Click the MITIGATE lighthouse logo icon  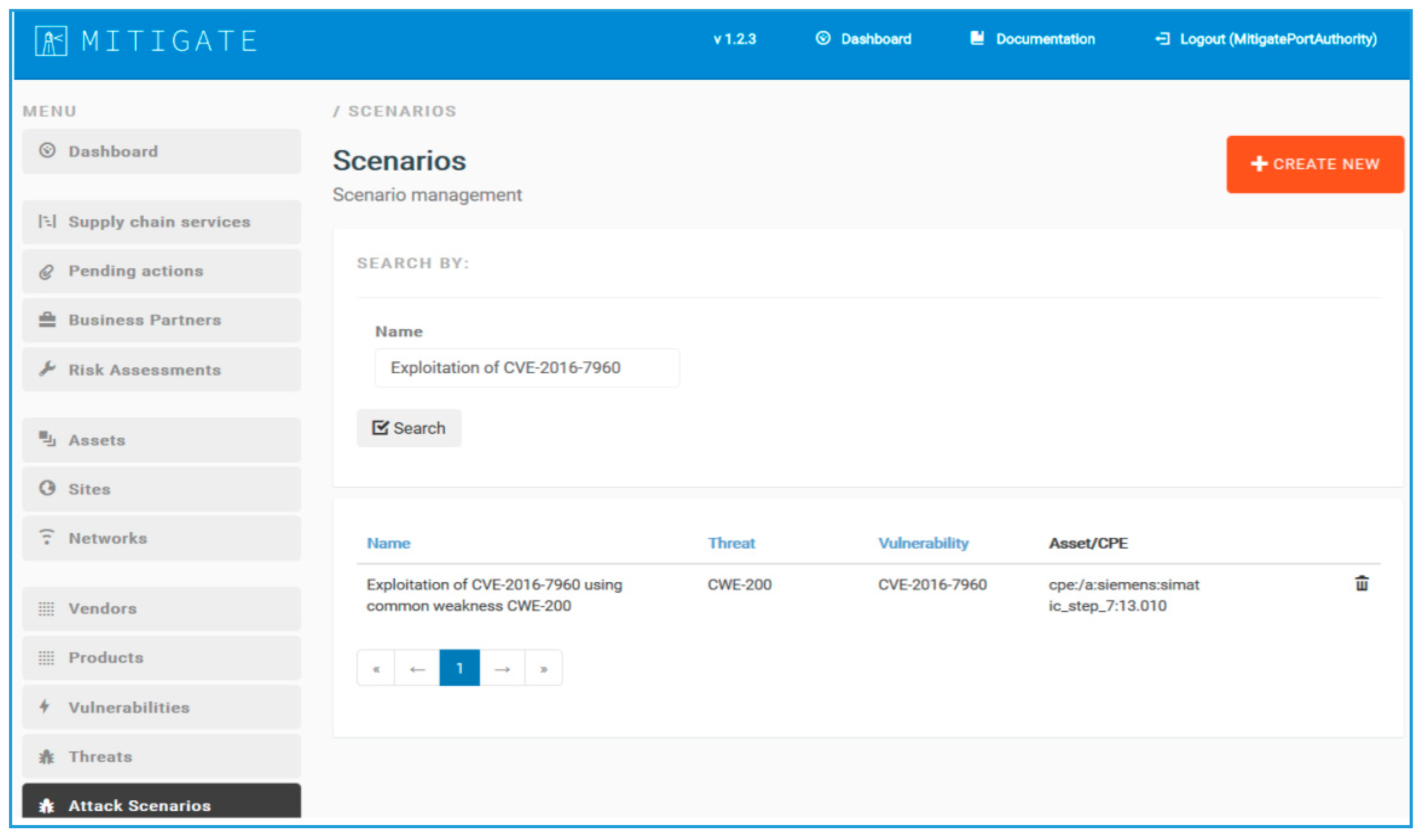click(51, 41)
